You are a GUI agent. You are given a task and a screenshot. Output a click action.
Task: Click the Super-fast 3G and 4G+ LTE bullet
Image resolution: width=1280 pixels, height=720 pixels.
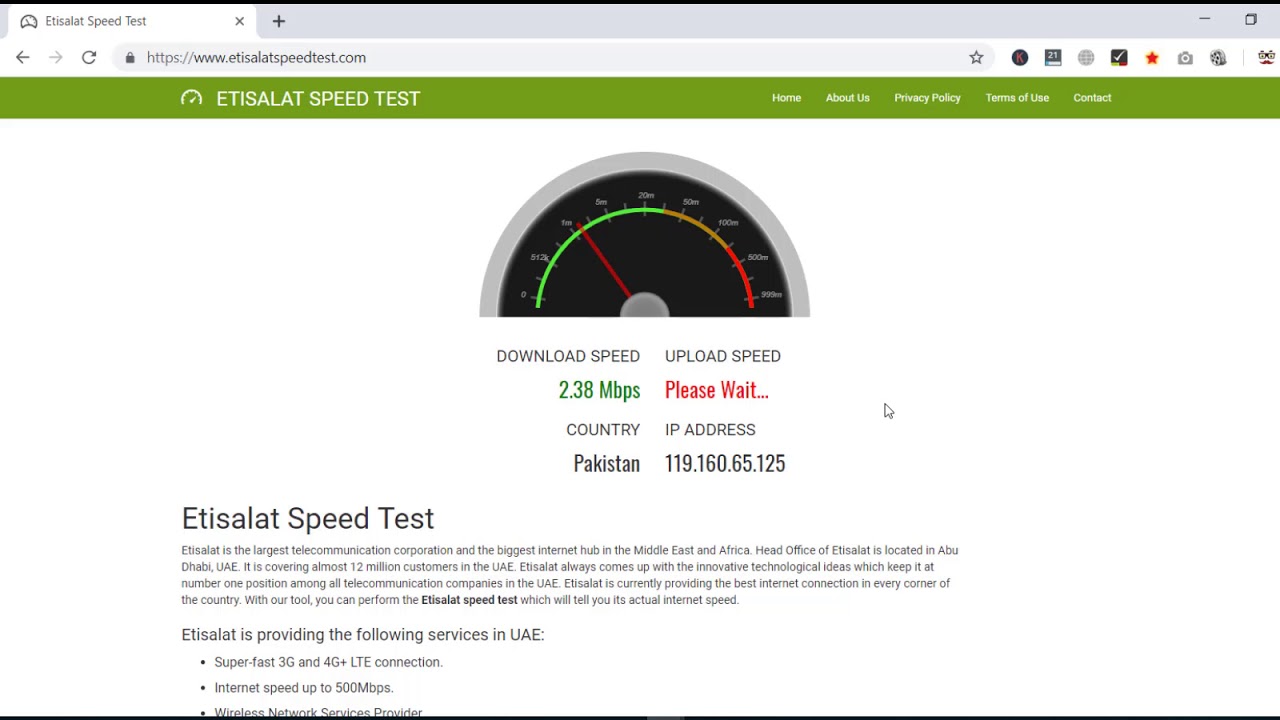[328, 662]
